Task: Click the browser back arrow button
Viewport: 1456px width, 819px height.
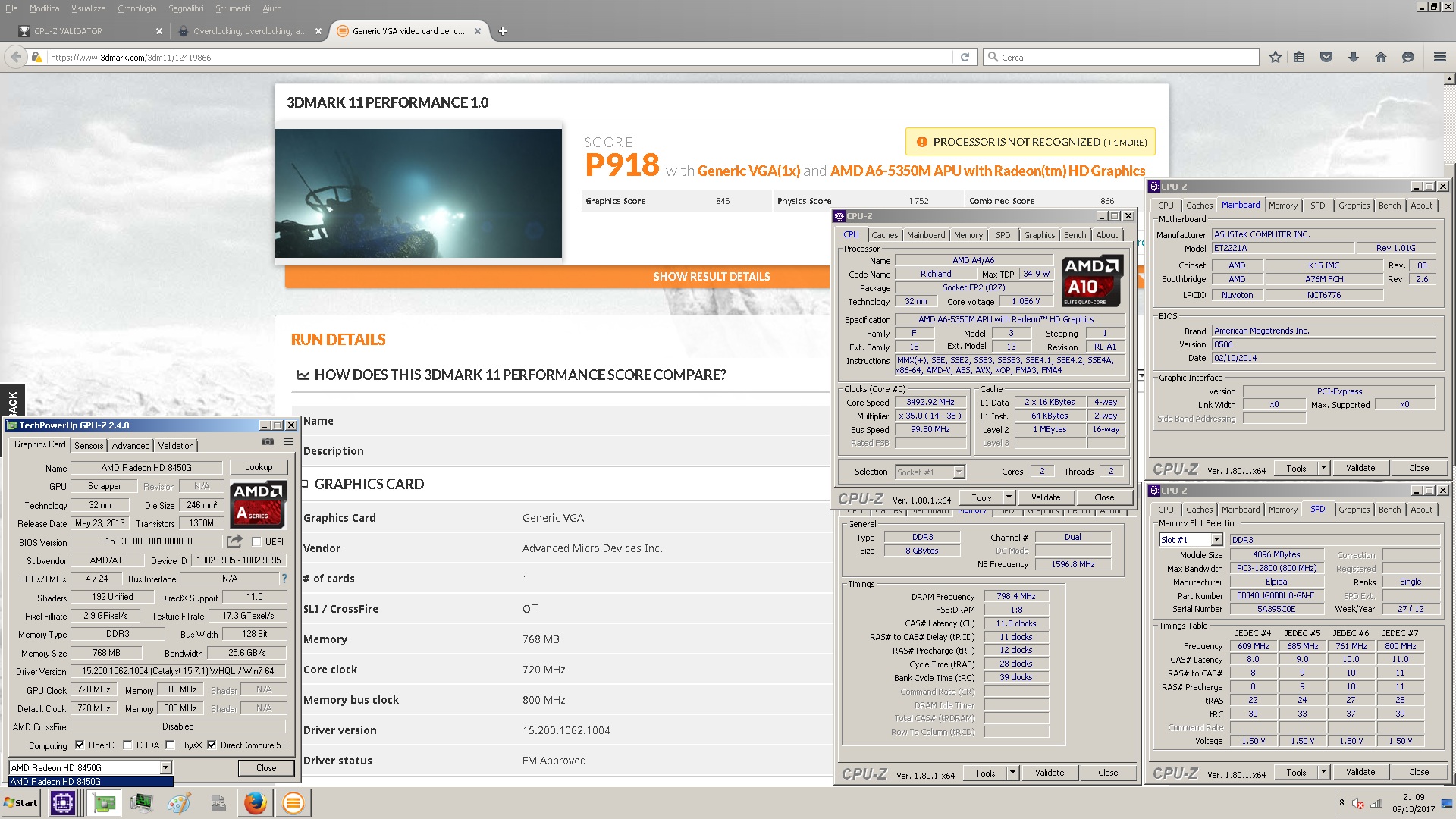Action: click(x=15, y=57)
